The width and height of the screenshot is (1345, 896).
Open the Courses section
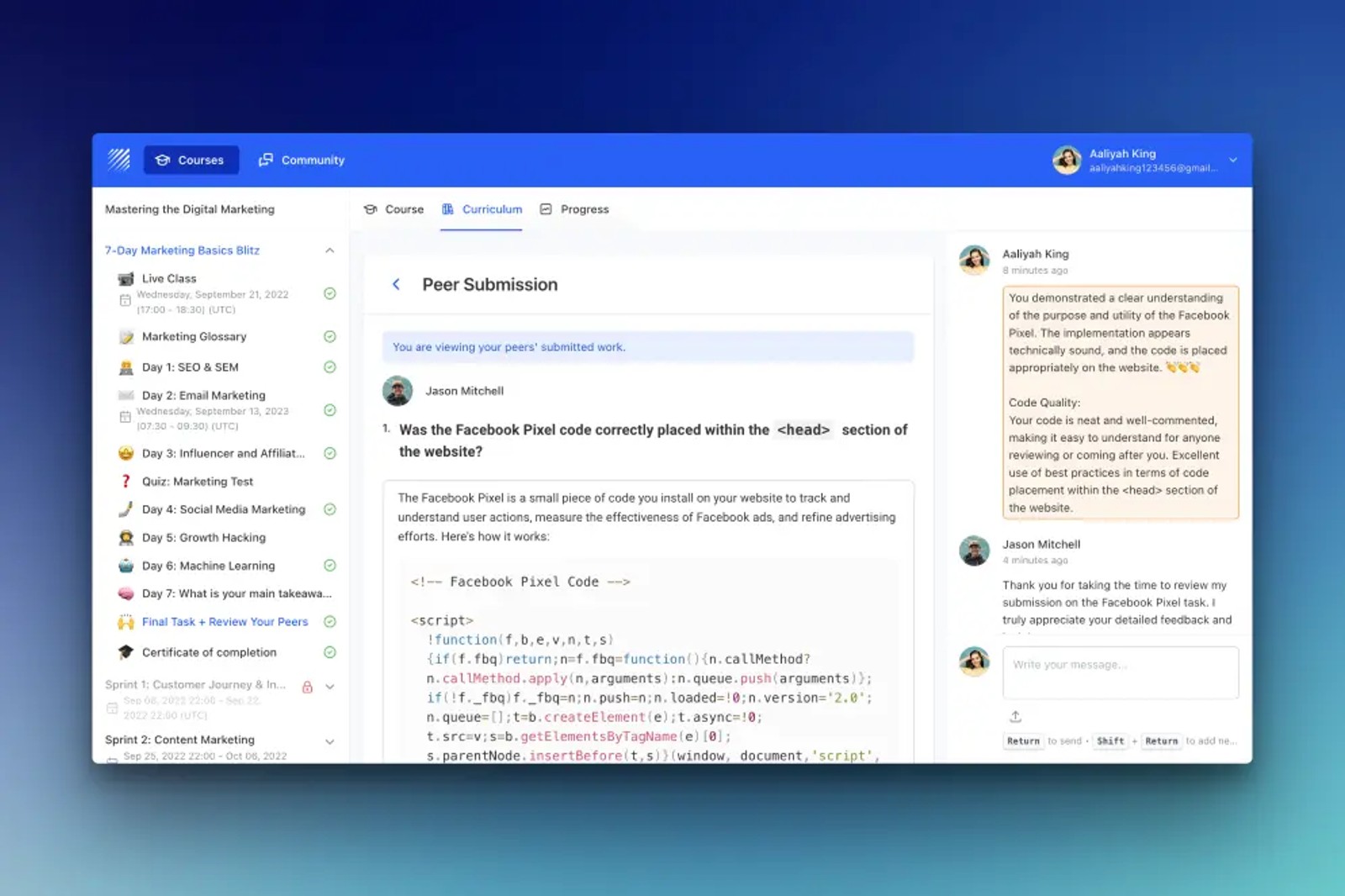[191, 160]
